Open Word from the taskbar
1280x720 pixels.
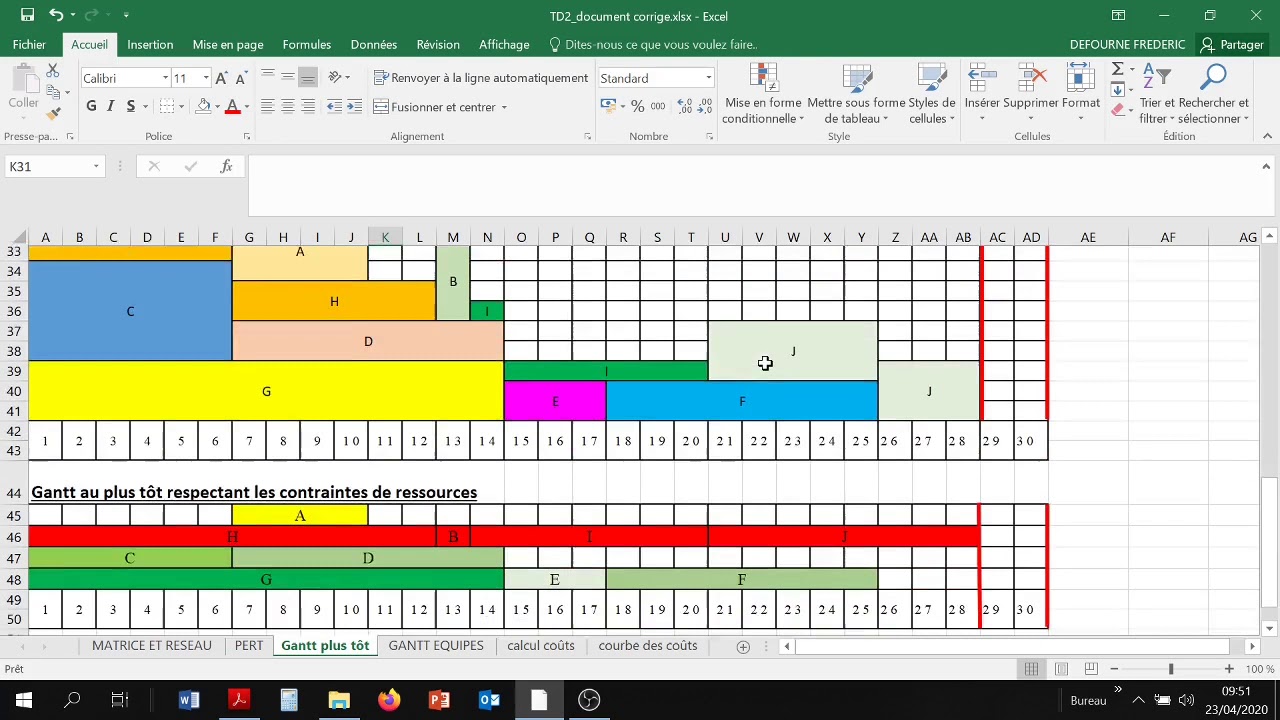coord(189,700)
